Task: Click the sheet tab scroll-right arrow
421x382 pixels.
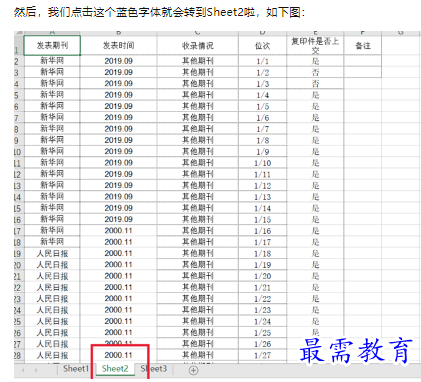Action: point(36,370)
